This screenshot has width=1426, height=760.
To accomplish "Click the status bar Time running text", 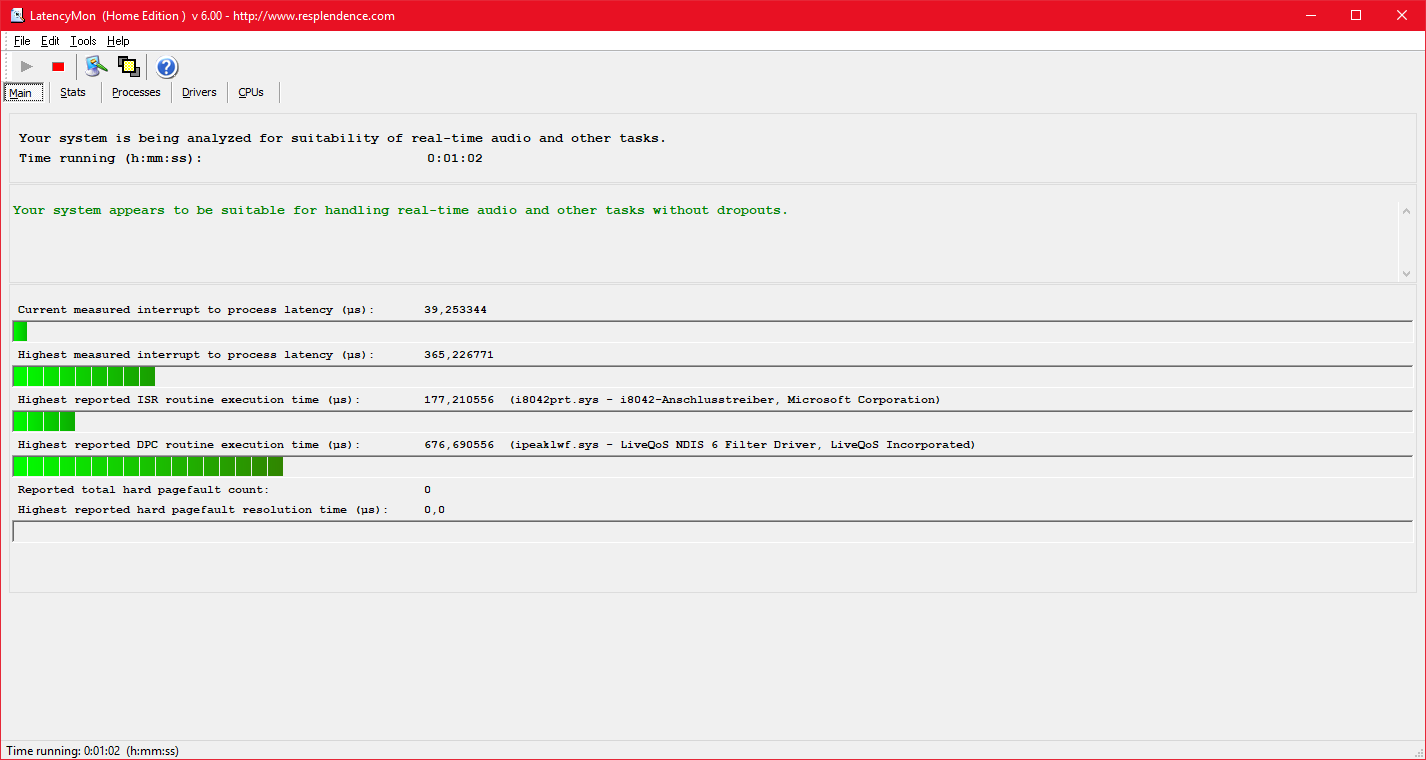I will [x=92, y=750].
